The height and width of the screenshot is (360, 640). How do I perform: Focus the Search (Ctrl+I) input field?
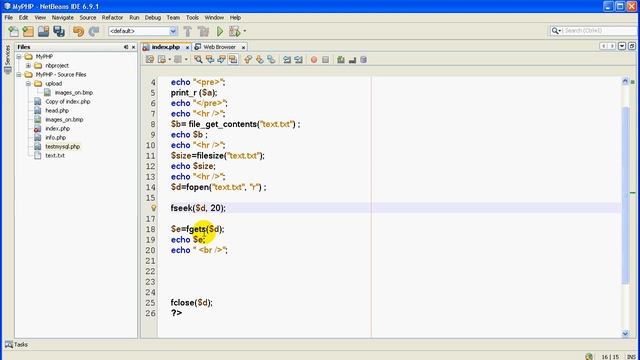coord(600,31)
